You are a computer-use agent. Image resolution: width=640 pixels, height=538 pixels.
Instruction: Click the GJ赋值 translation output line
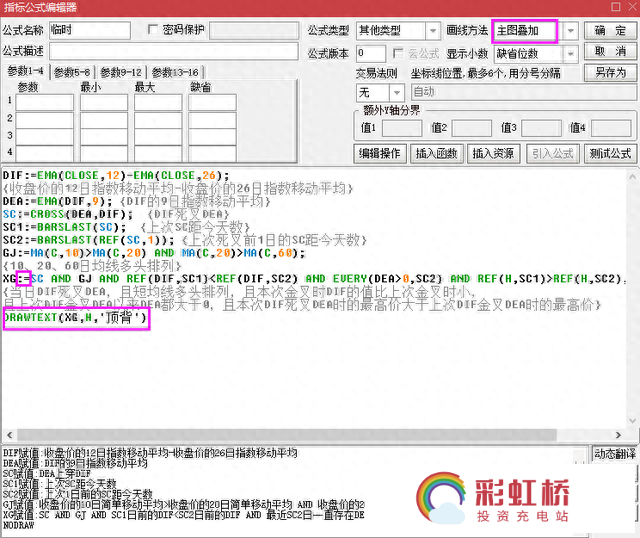pyautogui.click(x=184, y=505)
